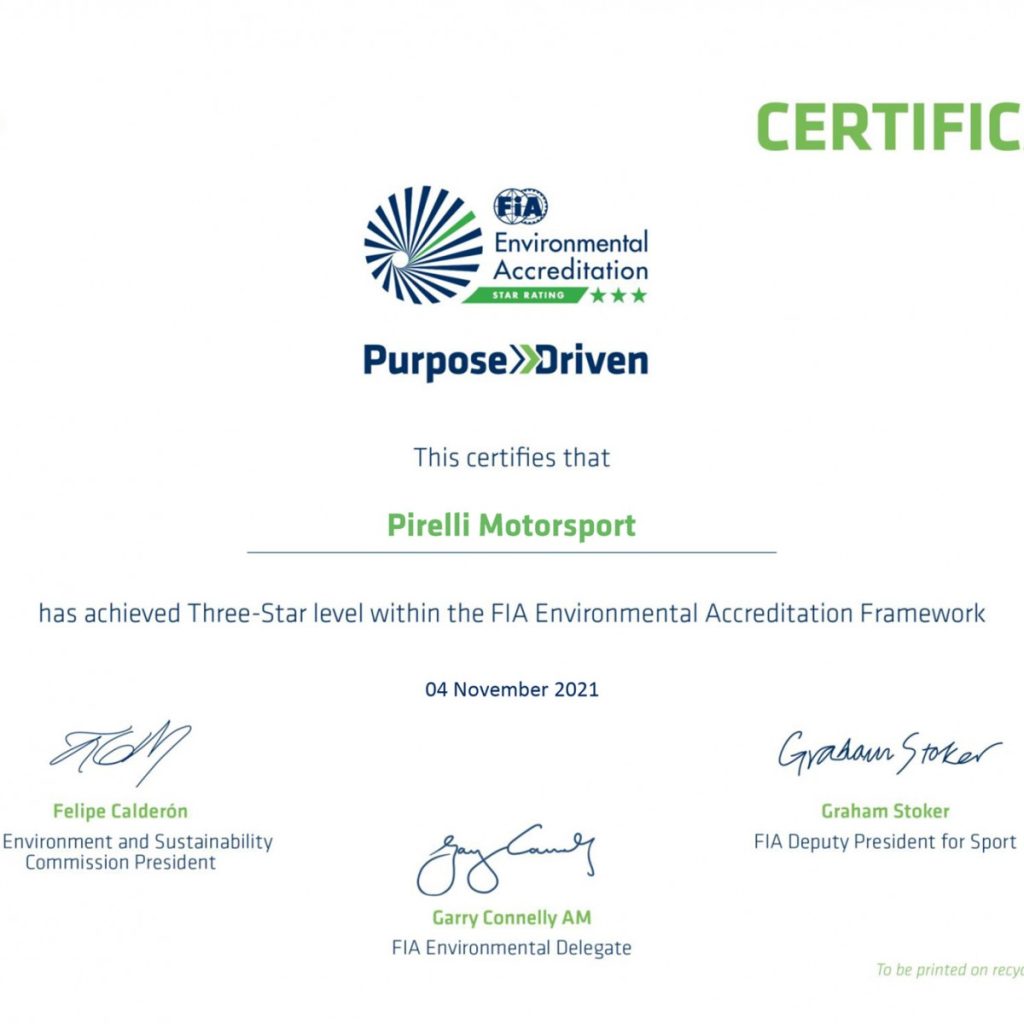Click Felipe Calderón's handwritten signature
The height and width of the screenshot is (1024, 1024).
(120, 753)
